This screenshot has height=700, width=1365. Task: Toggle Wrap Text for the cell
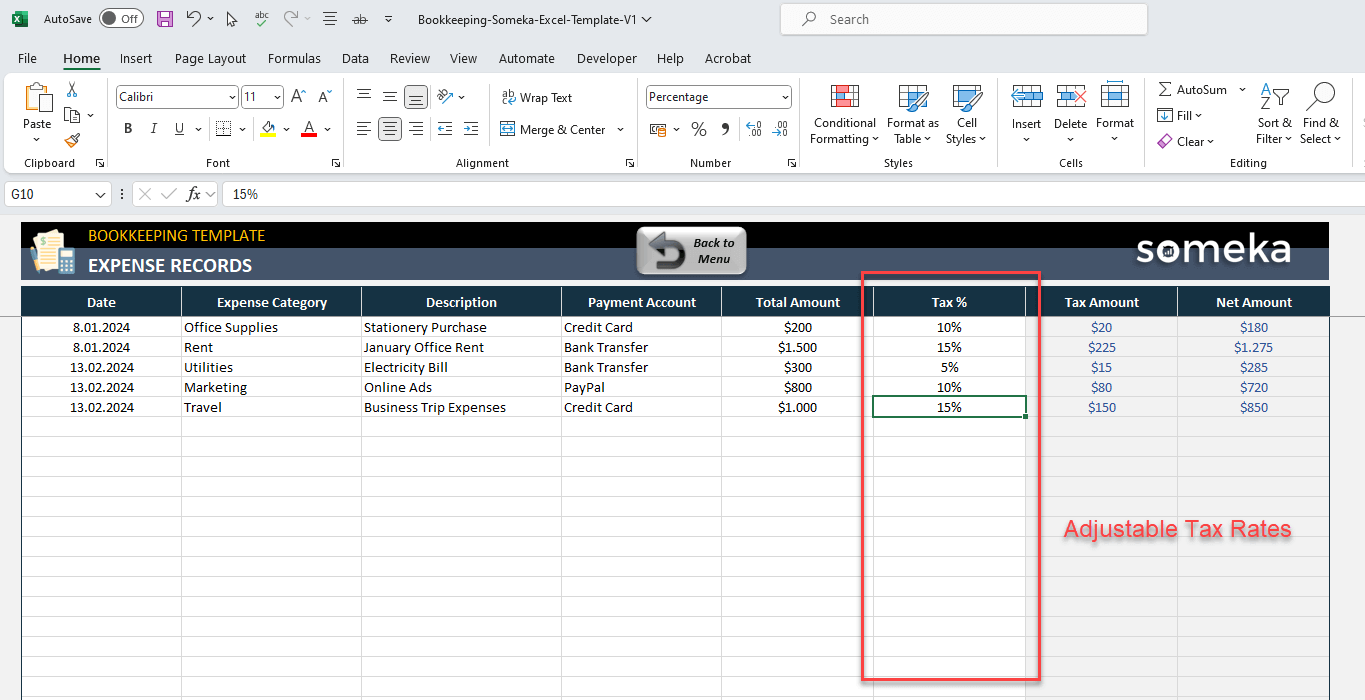(x=536, y=97)
